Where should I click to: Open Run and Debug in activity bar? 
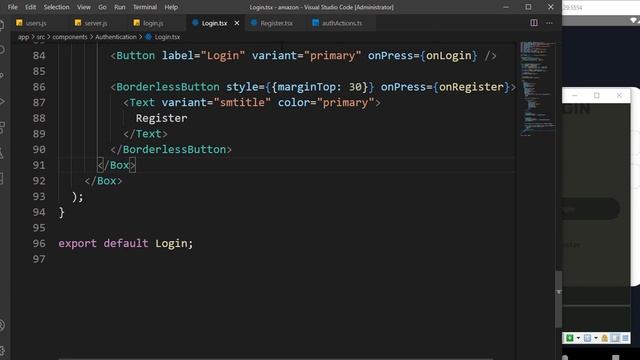(2, 101)
